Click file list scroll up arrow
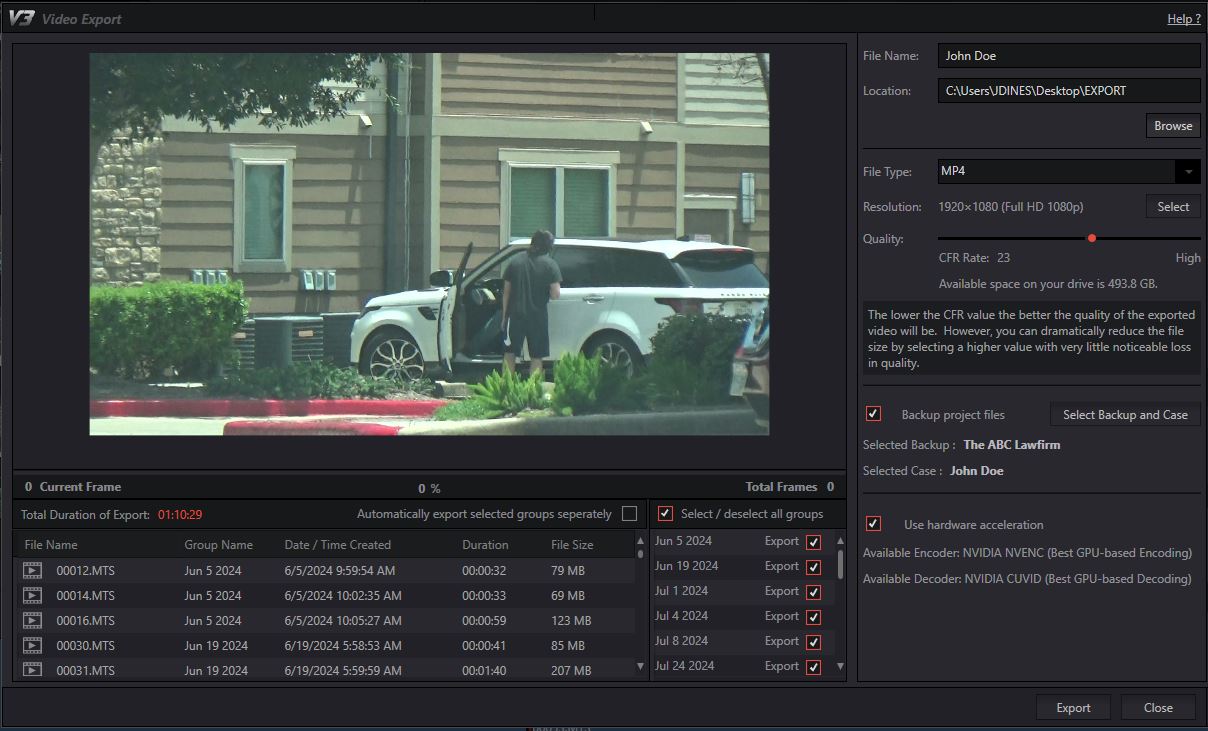The image size is (1208, 731). click(641, 541)
